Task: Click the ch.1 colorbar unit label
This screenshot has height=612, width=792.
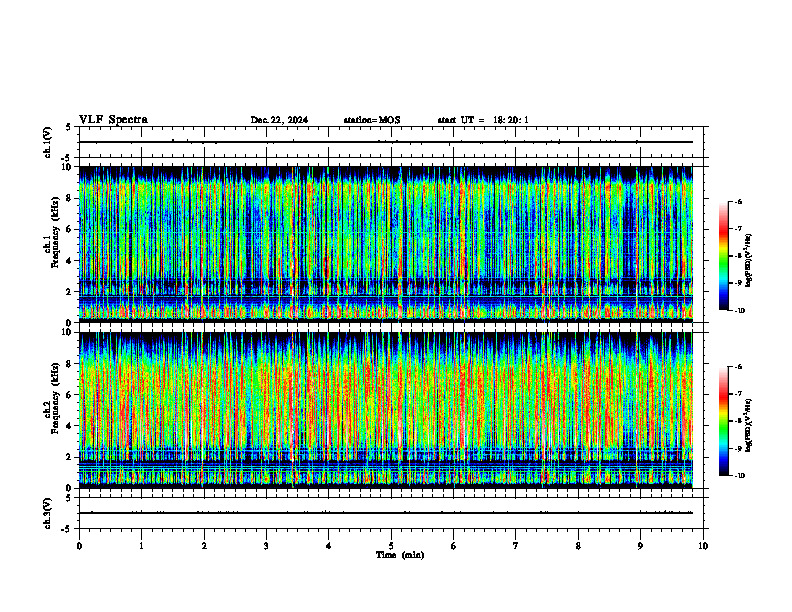Action: pyautogui.click(x=749, y=260)
